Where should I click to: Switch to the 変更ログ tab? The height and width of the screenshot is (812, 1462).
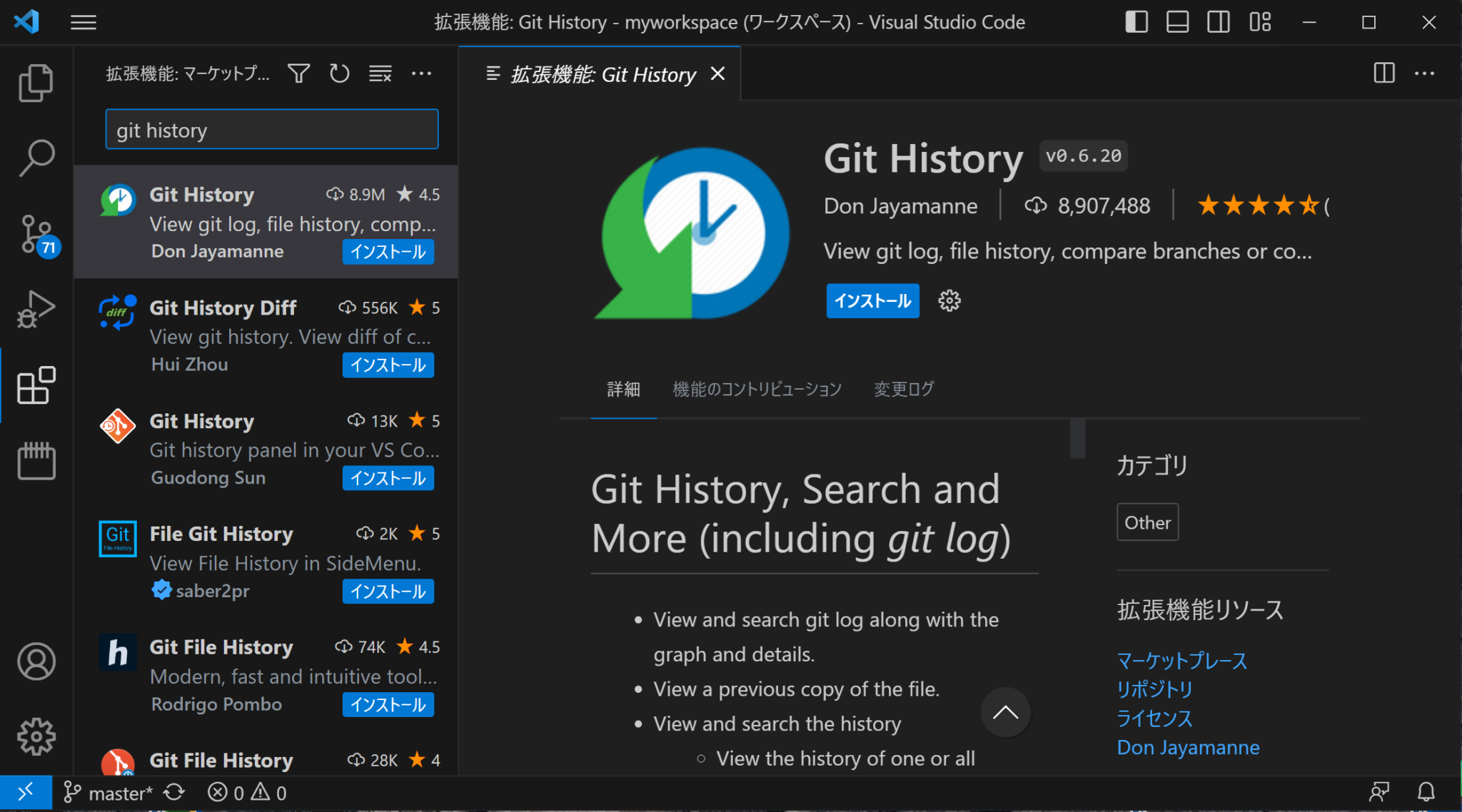tap(902, 389)
